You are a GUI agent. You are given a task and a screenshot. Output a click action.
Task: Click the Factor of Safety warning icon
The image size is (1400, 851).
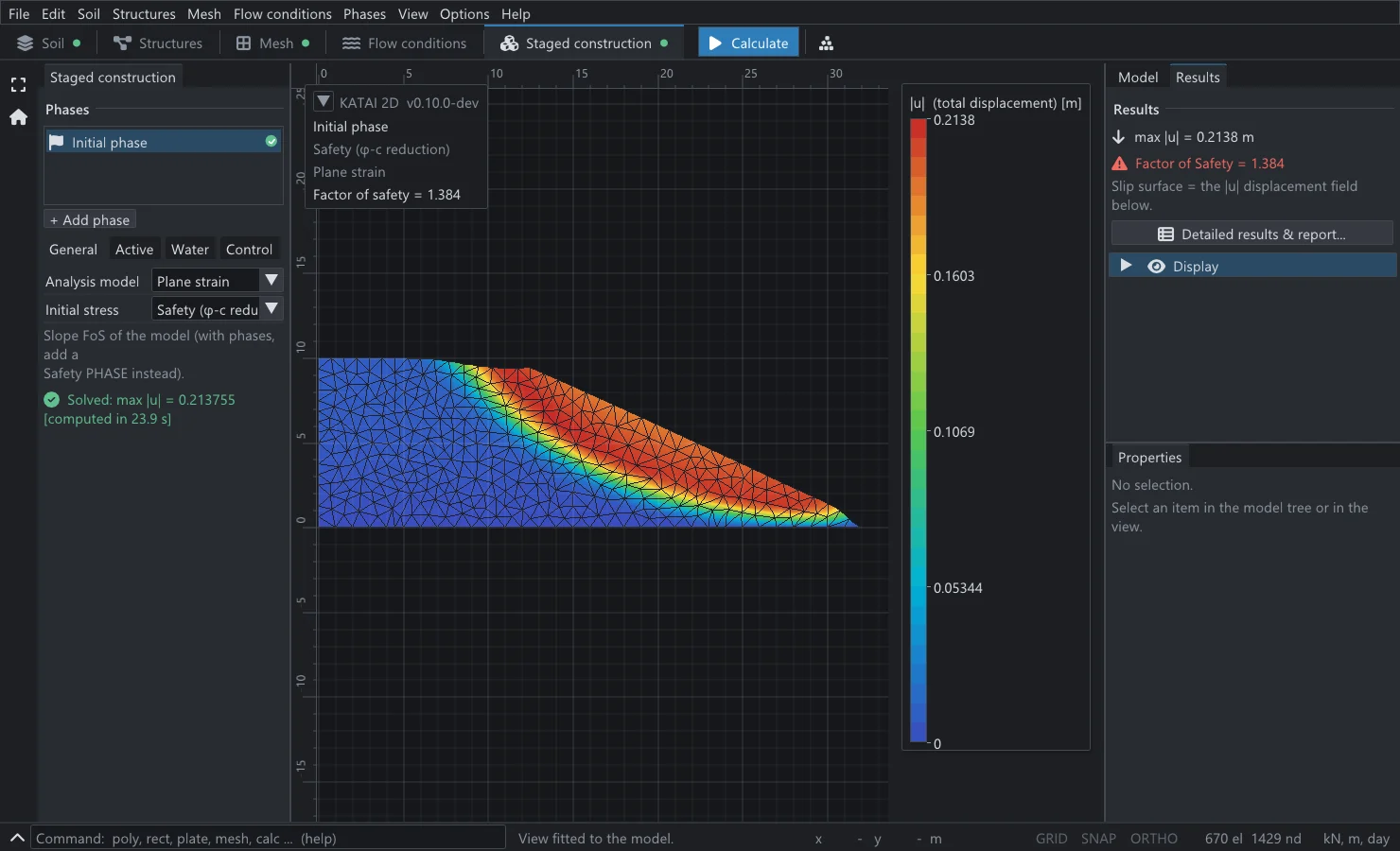pos(1120,164)
